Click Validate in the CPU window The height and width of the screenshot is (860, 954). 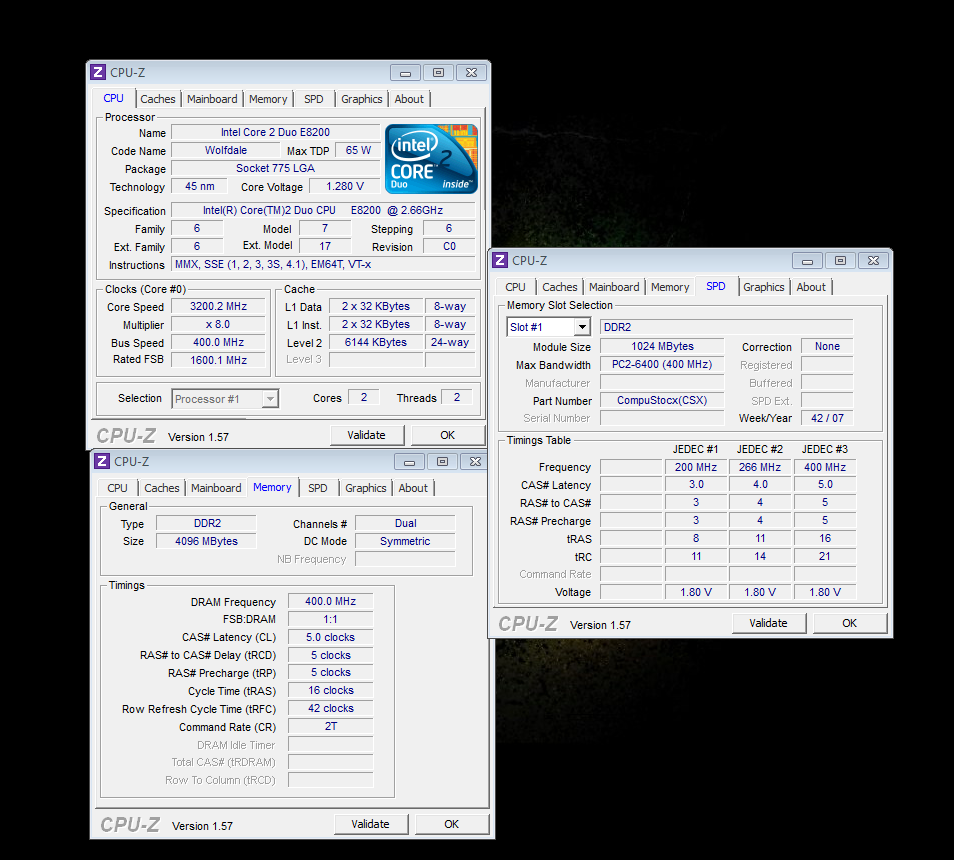coord(366,435)
